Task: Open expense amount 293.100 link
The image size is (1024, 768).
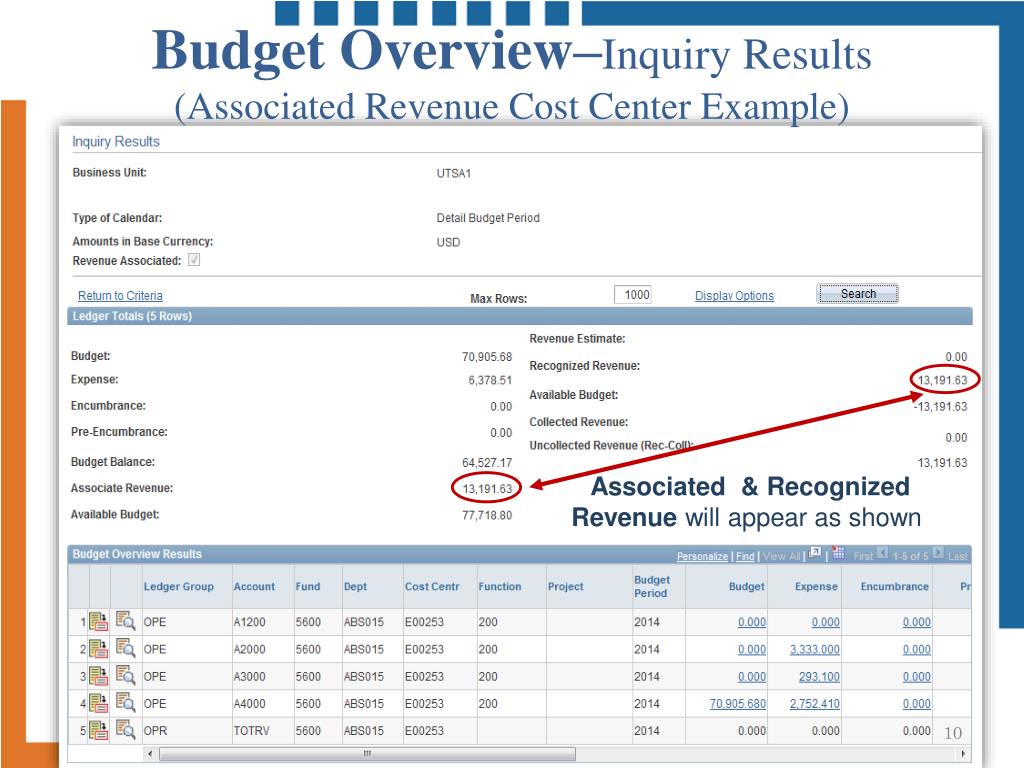Action: pos(819,677)
